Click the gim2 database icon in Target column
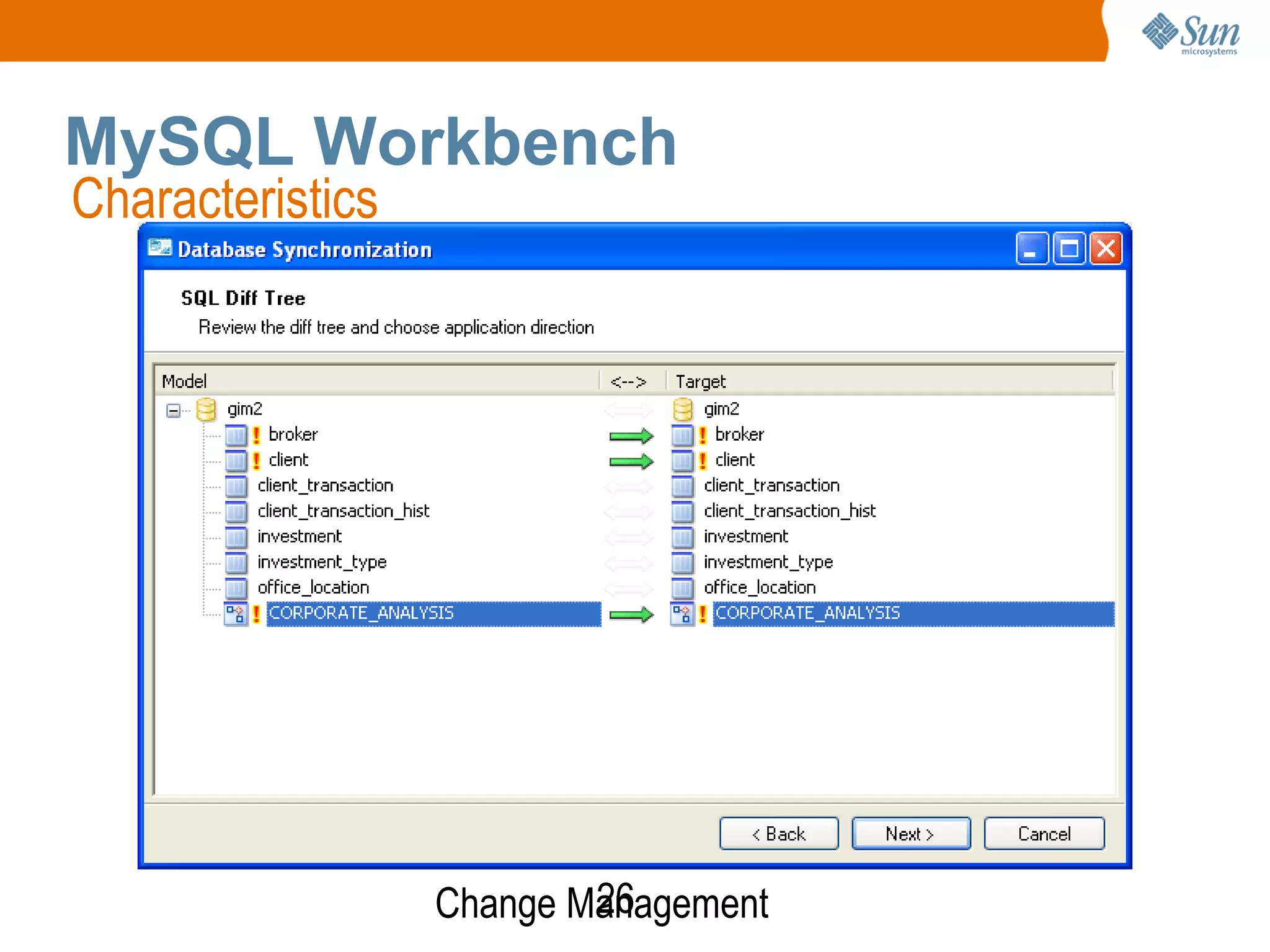The width and height of the screenshot is (1270, 952). 683,410
